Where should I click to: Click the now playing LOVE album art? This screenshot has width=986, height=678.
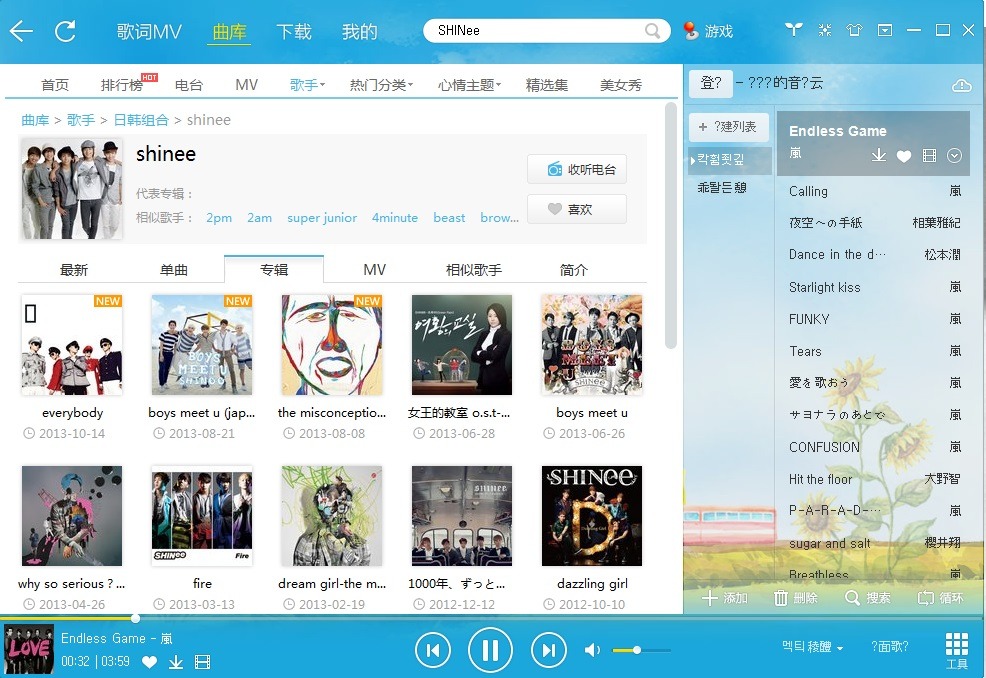pos(29,649)
